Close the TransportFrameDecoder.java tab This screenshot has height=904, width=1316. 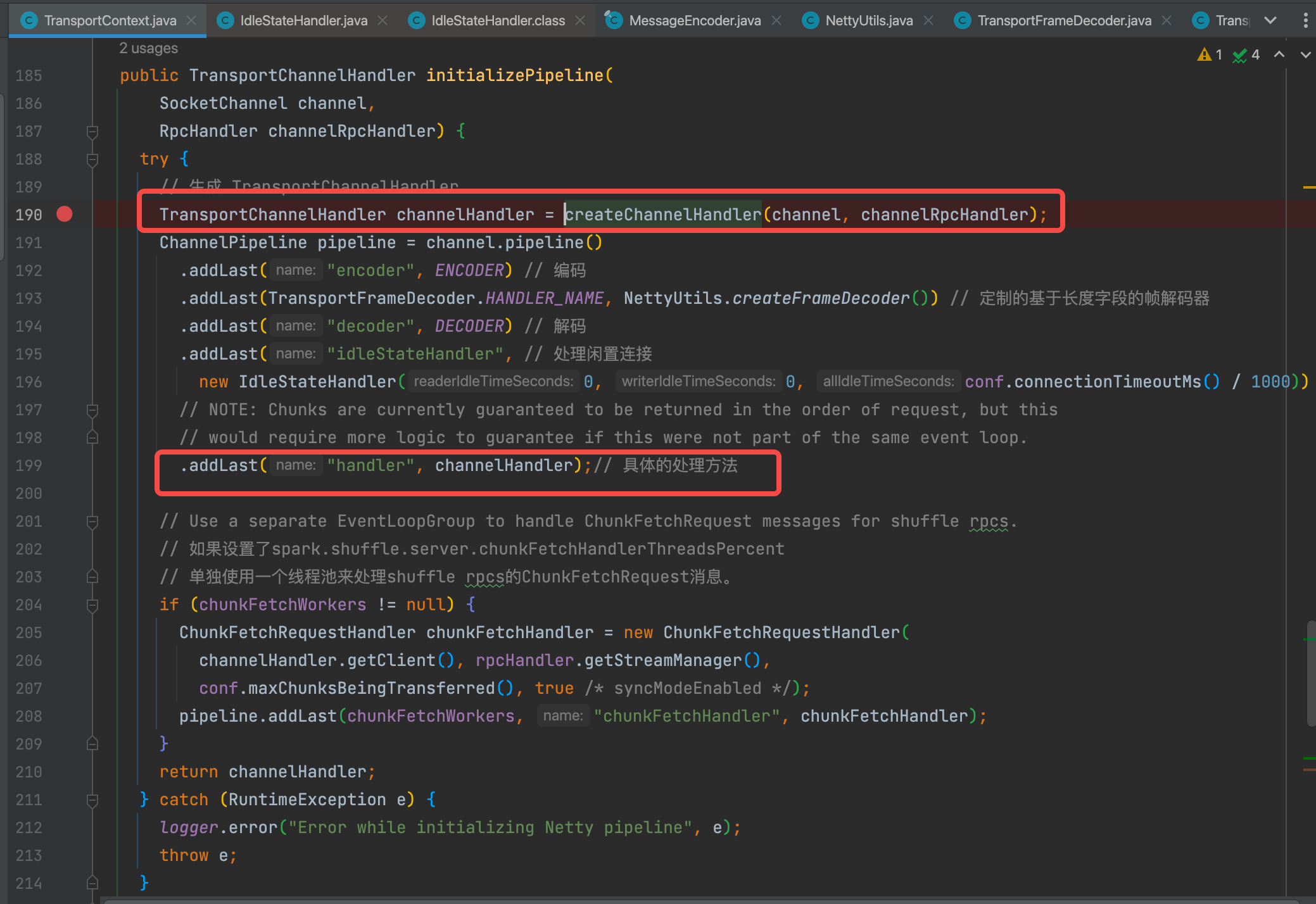coord(1167,20)
